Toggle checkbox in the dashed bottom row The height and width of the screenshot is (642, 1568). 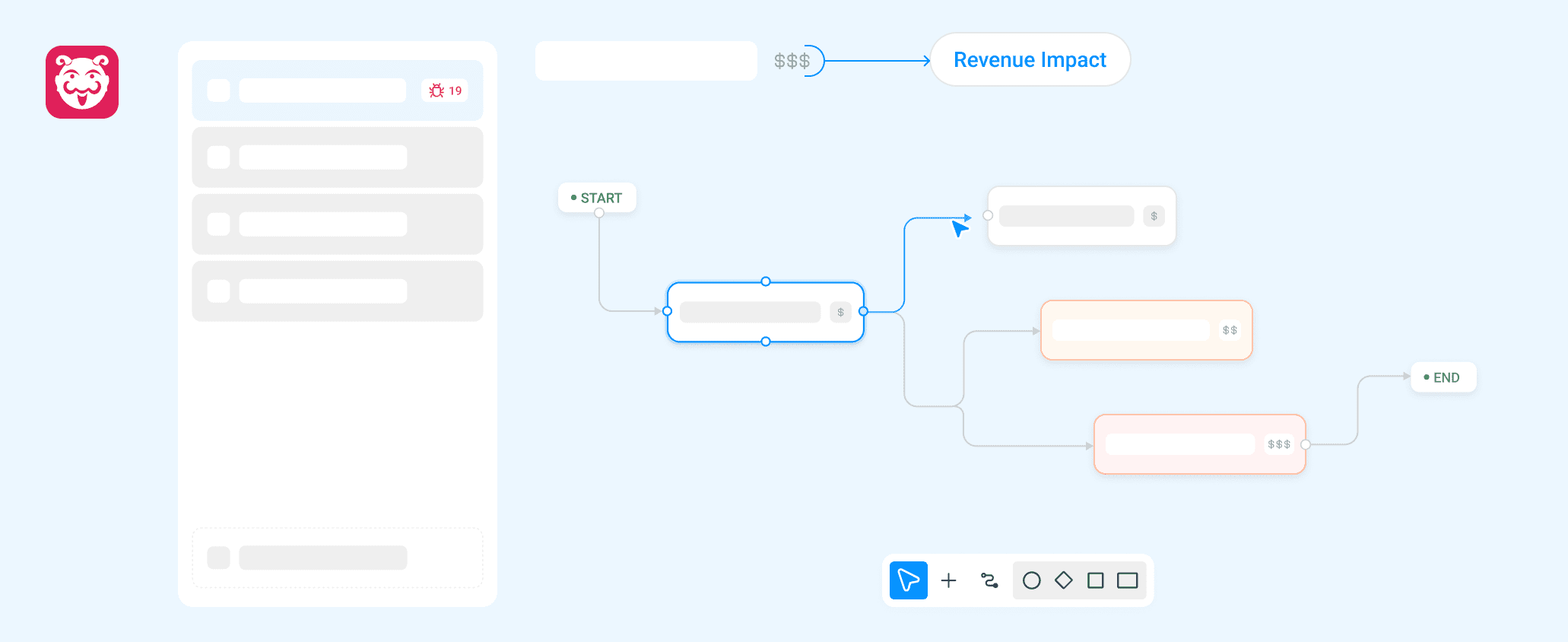(x=219, y=558)
